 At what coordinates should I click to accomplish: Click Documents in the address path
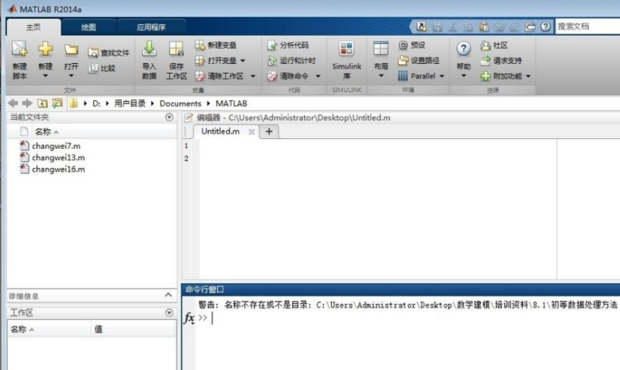click(180, 104)
